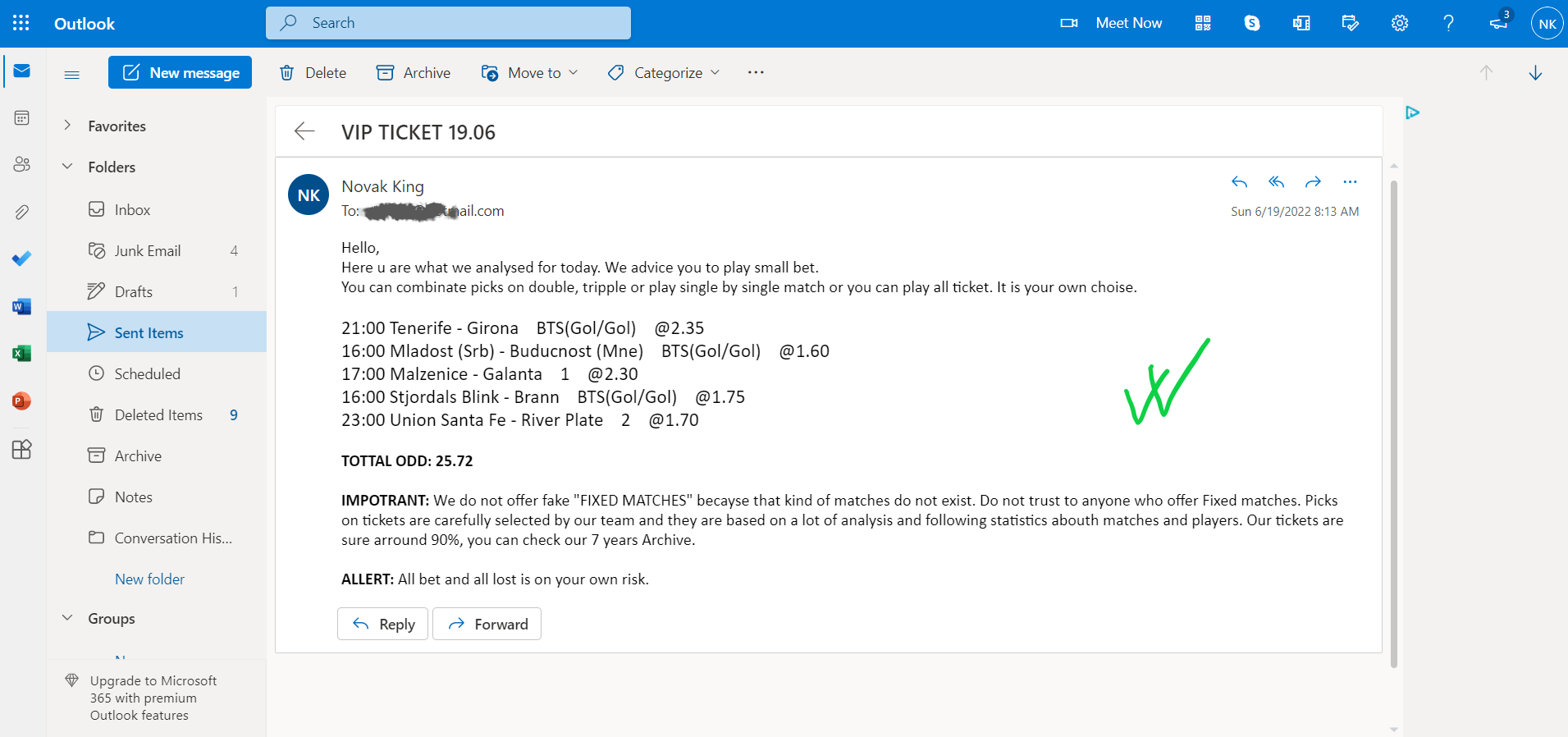This screenshot has width=1568, height=737.
Task: Open Help question mark icon
Action: pyautogui.click(x=1449, y=23)
